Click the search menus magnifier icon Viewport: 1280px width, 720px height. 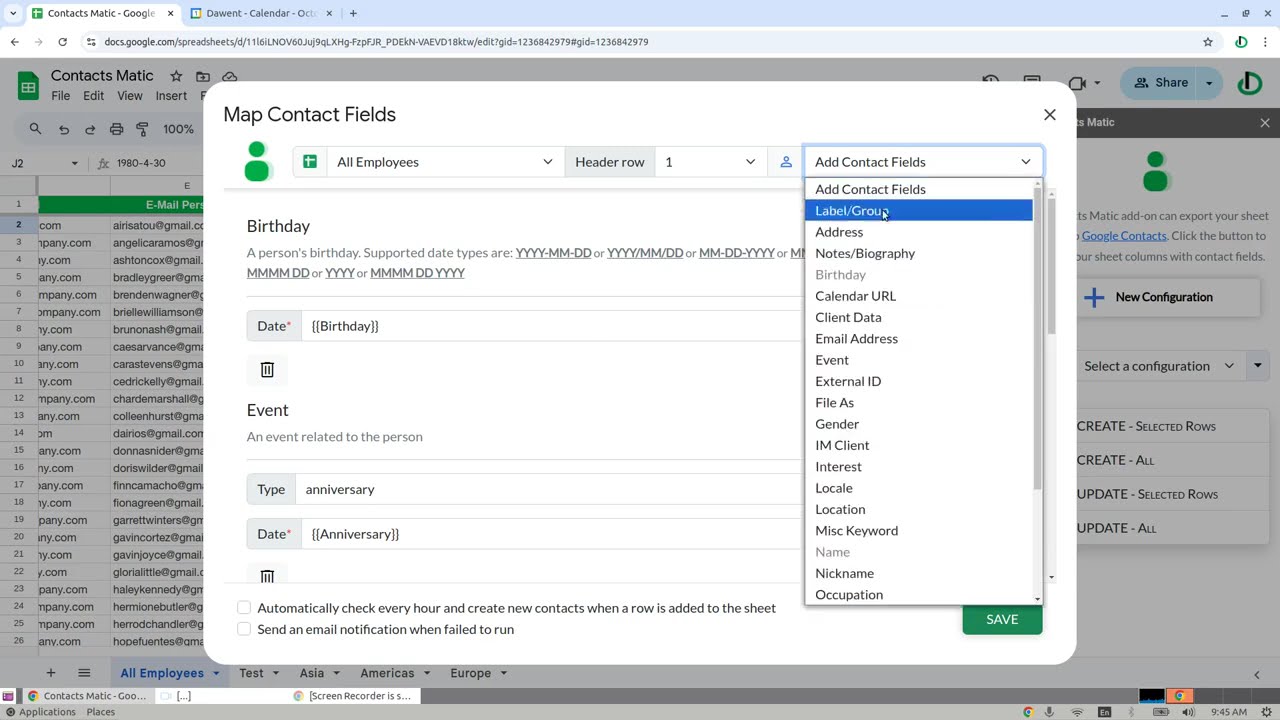click(36, 129)
